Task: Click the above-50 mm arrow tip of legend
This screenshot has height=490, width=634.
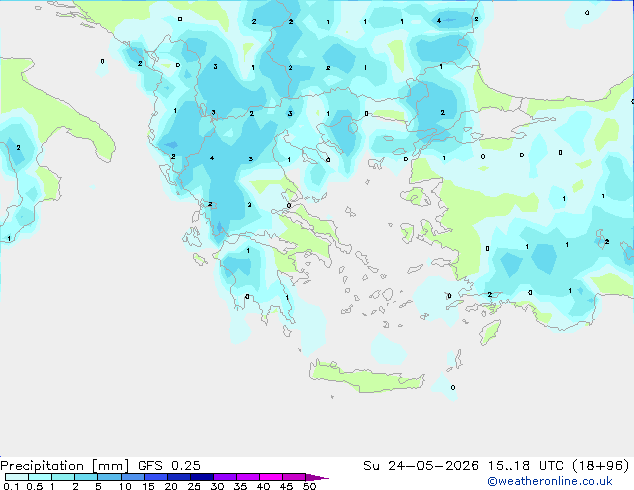Action: click(317, 477)
